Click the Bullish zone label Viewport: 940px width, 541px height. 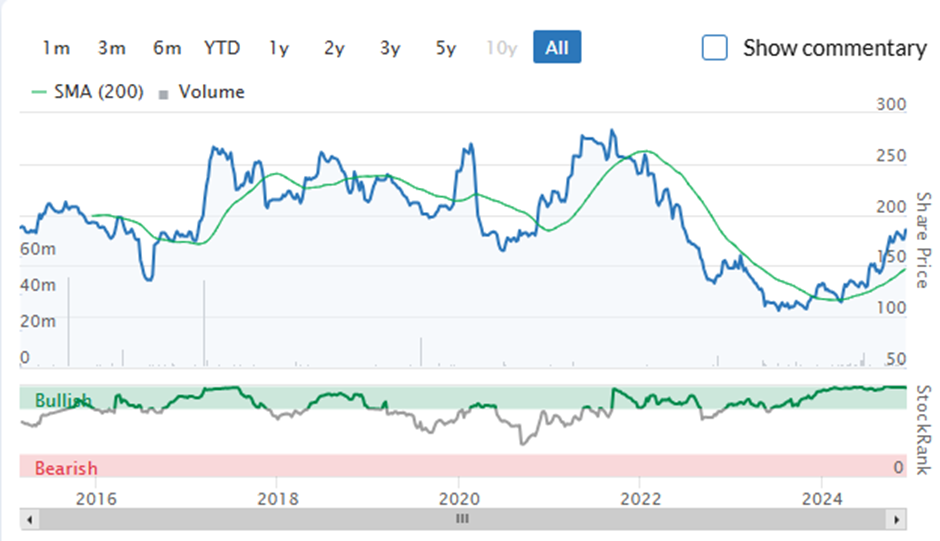[x=63, y=400]
